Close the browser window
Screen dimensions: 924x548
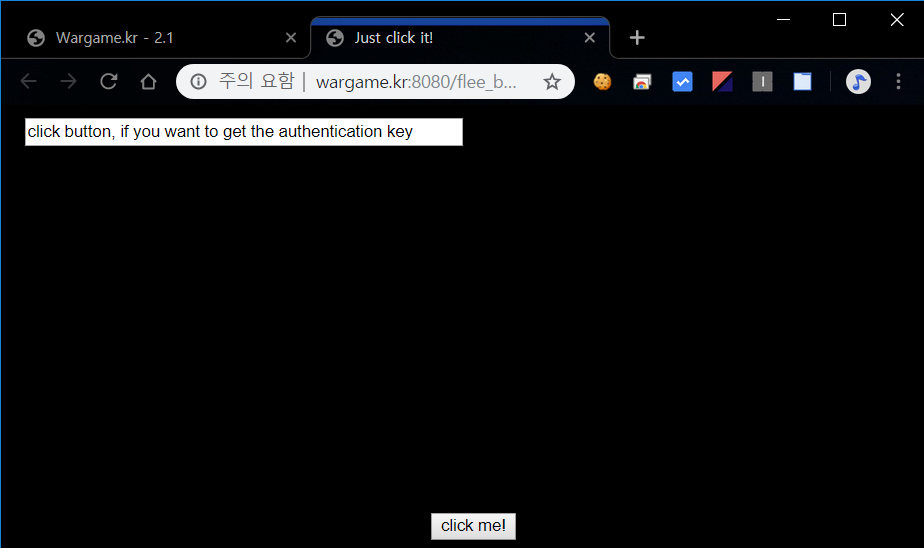coord(897,19)
